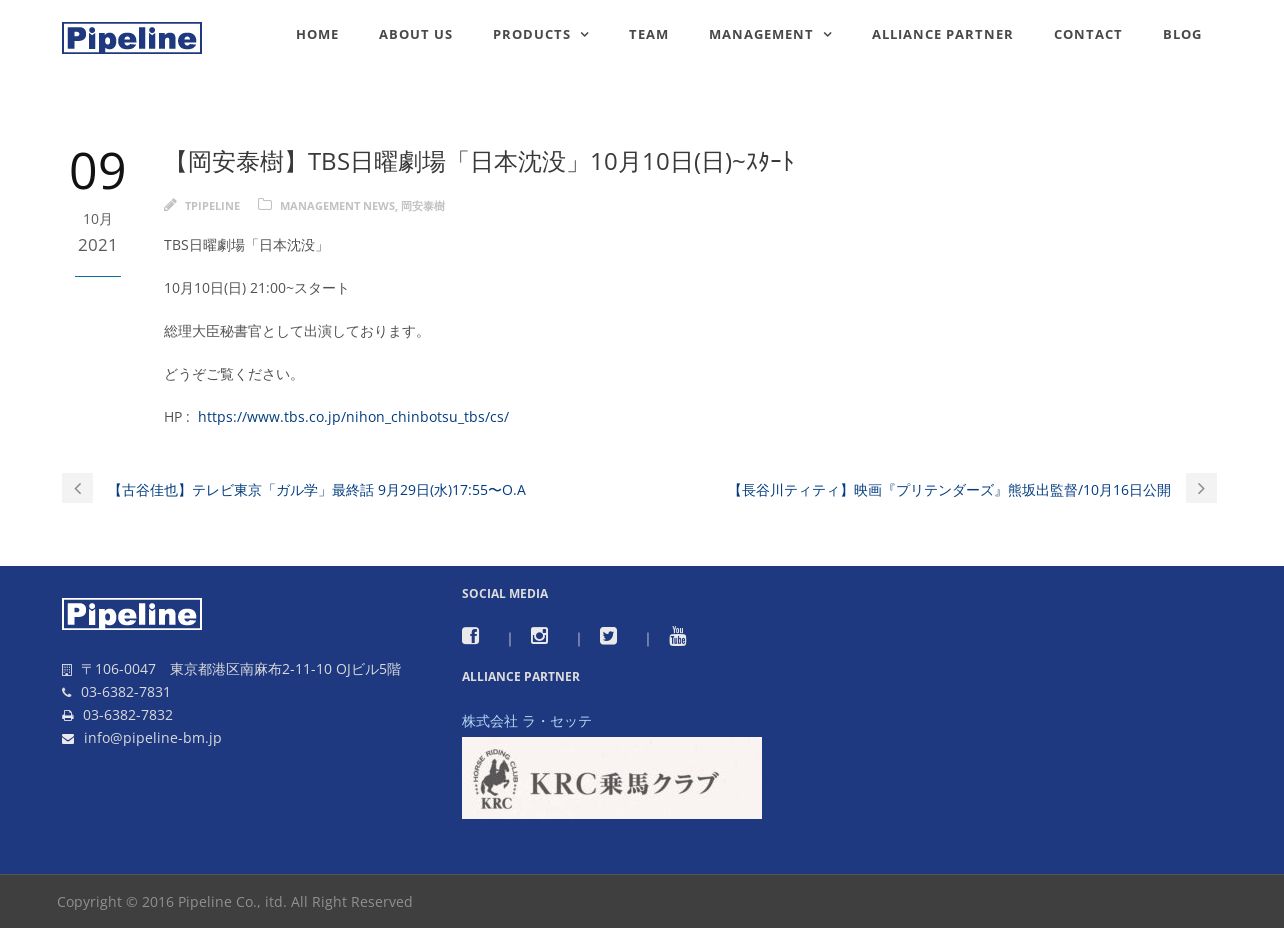Click the TPIPELINE author link
1284x928 pixels.
(x=212, y=206)
